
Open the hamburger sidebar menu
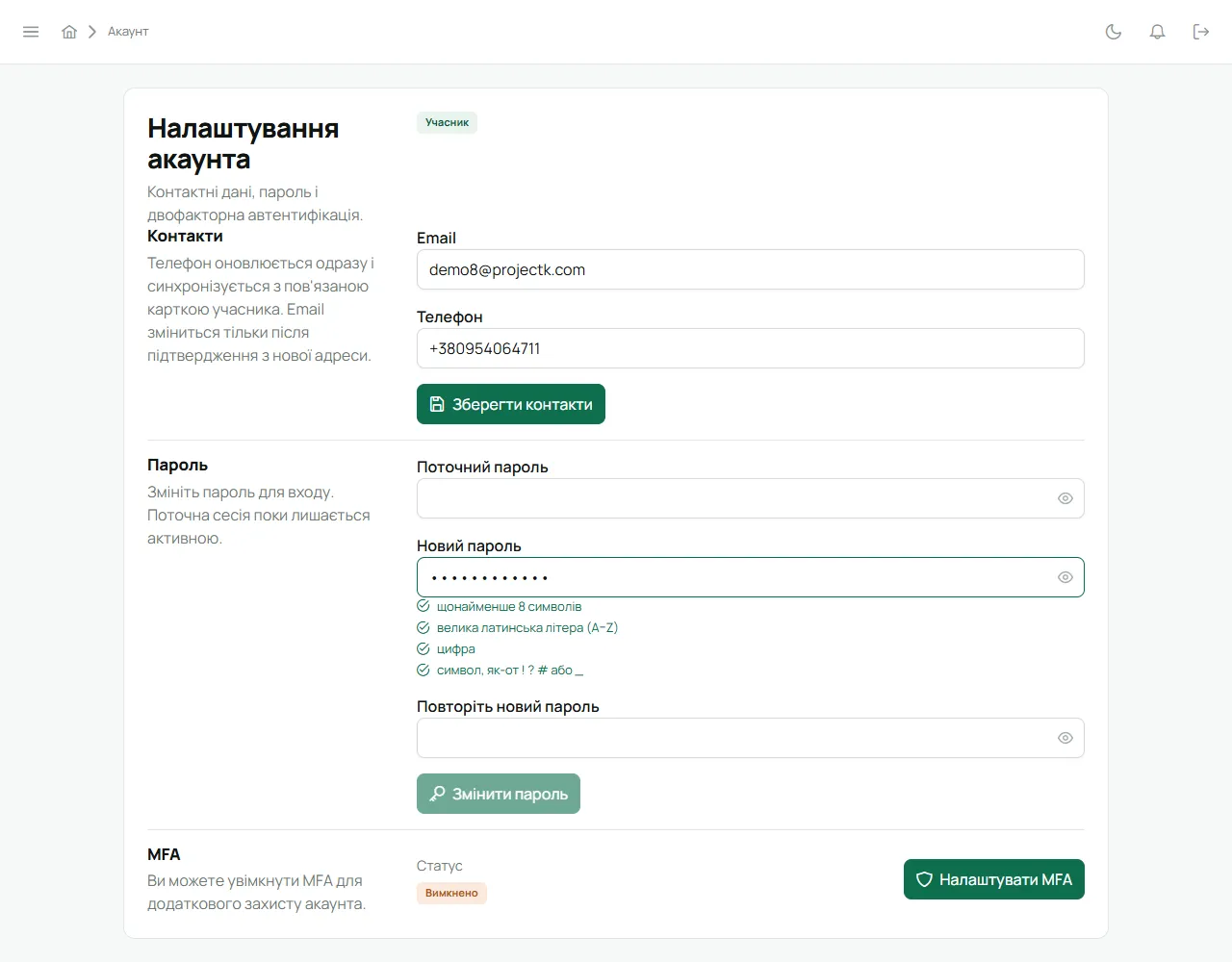tap(31, 32)
